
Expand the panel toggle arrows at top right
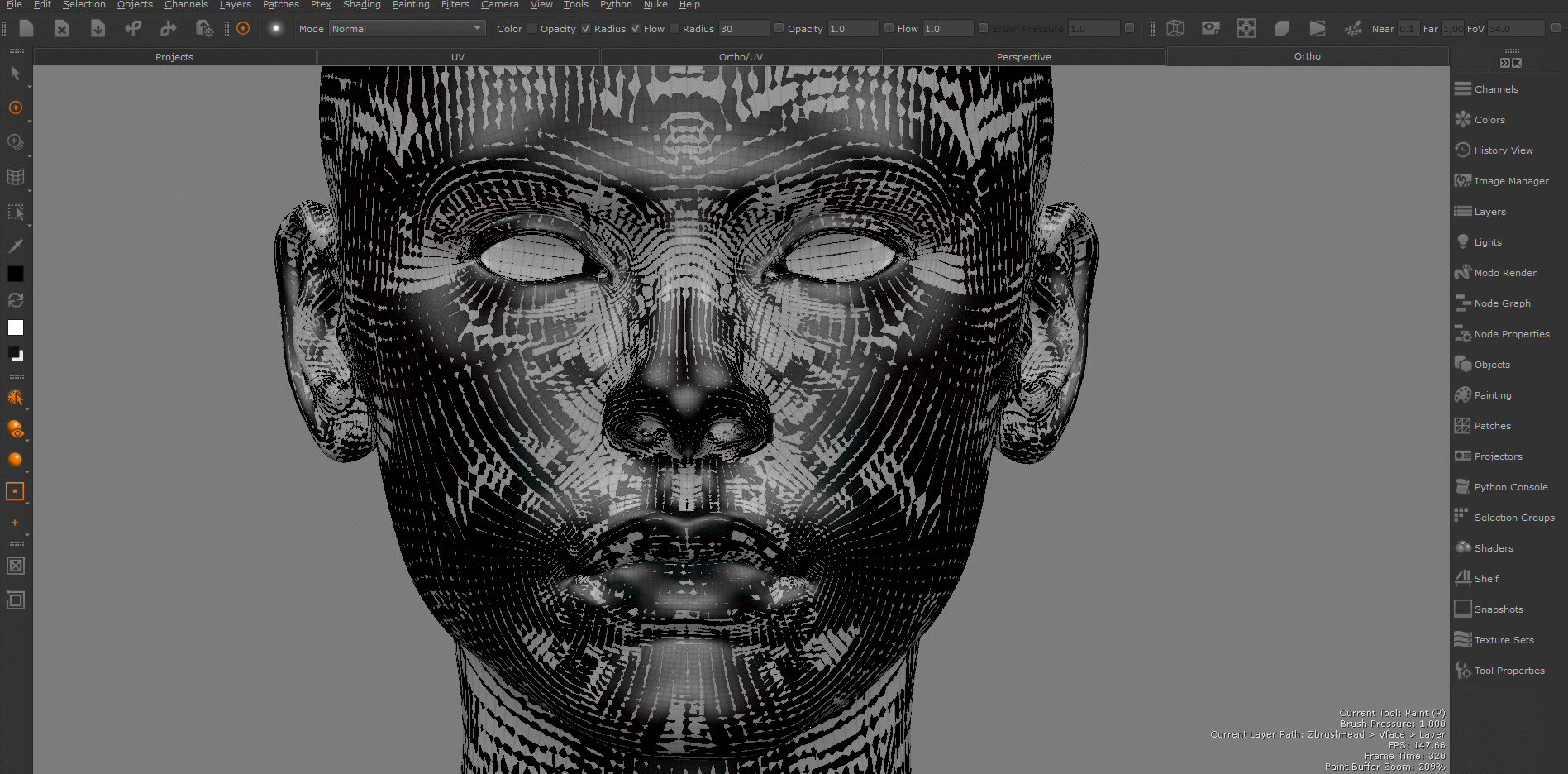tap(1510, 63)
